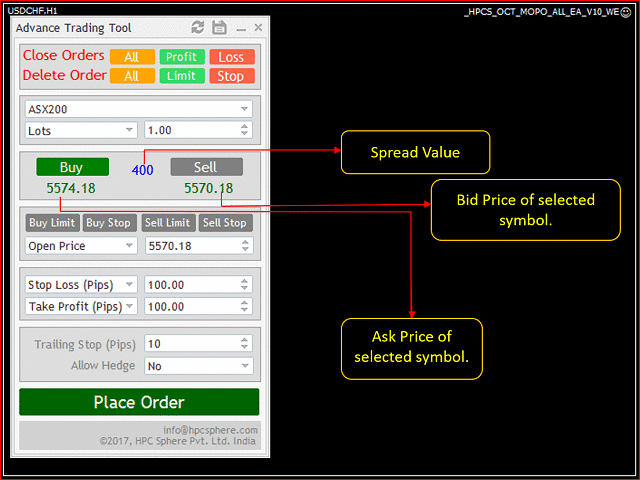Delete Stop pending orders
This screenshot has height=480, width=640.
pos(232,76)
